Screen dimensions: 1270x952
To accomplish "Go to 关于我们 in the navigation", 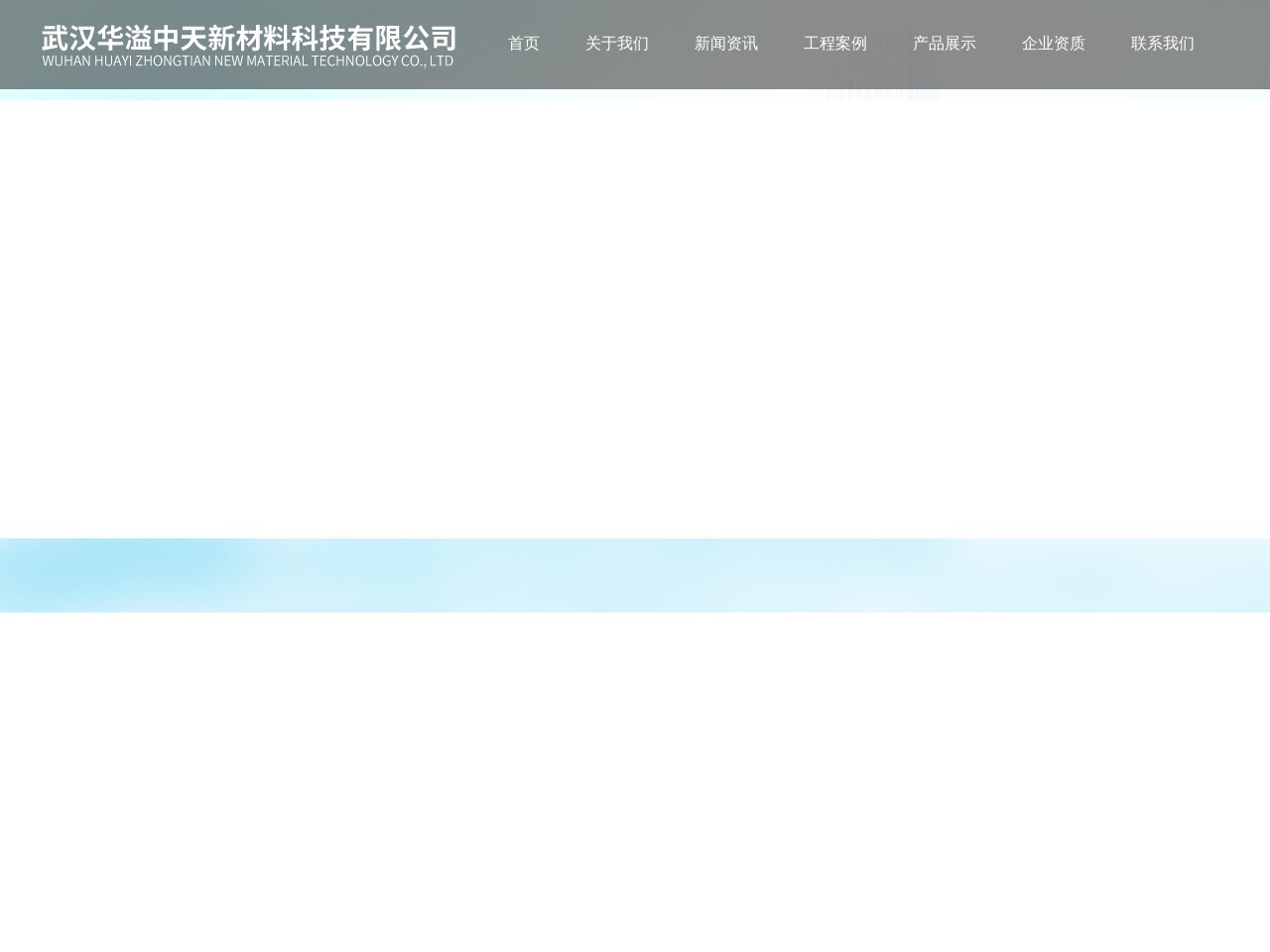I will (x=616, y=44).
